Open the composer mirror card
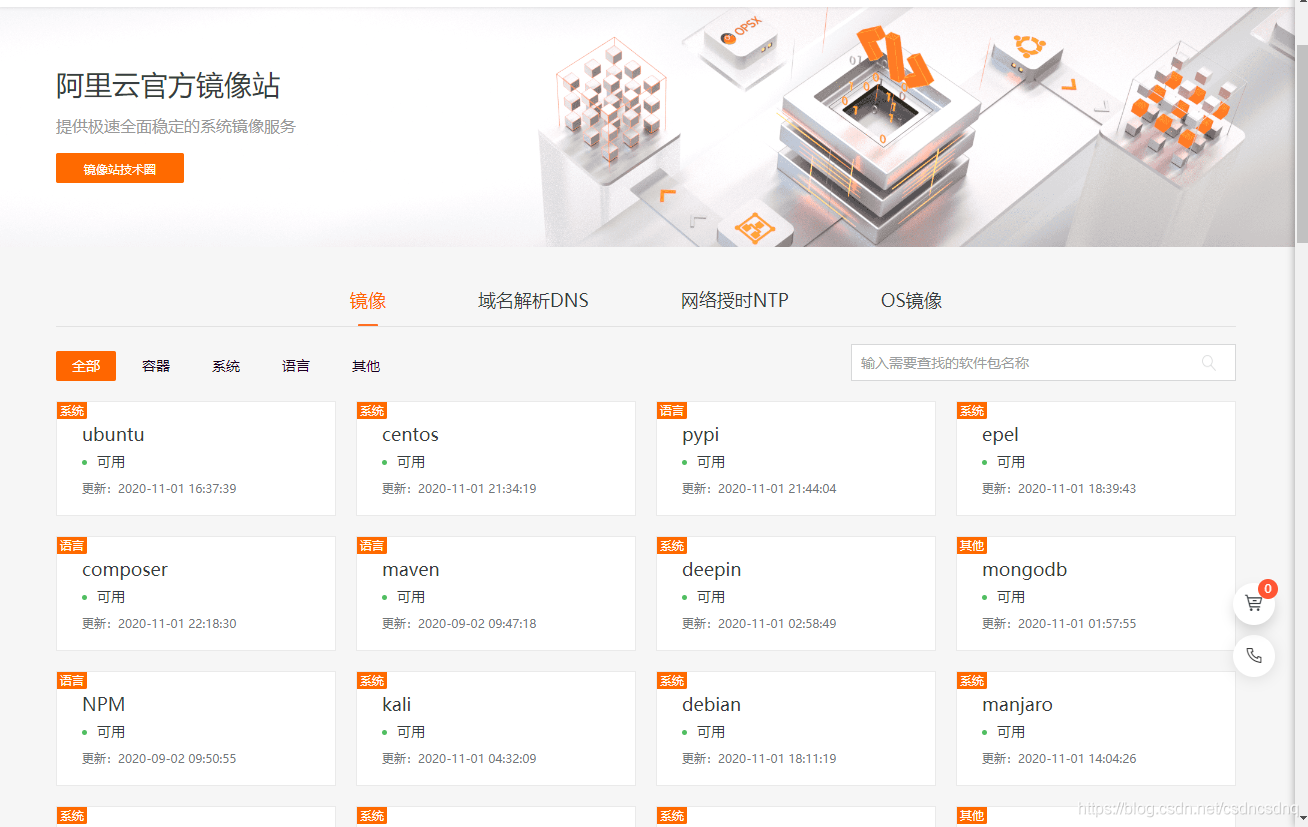The height and width of the screenshot is (827, 1308). (x=196, y=594)
